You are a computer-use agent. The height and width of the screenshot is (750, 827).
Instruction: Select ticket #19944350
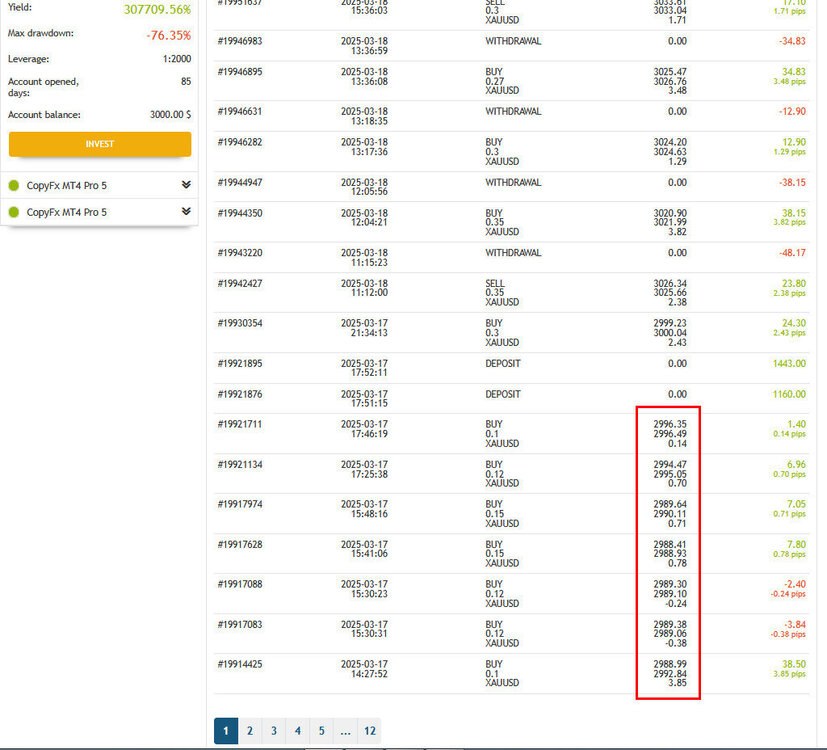tap(240, 213)
